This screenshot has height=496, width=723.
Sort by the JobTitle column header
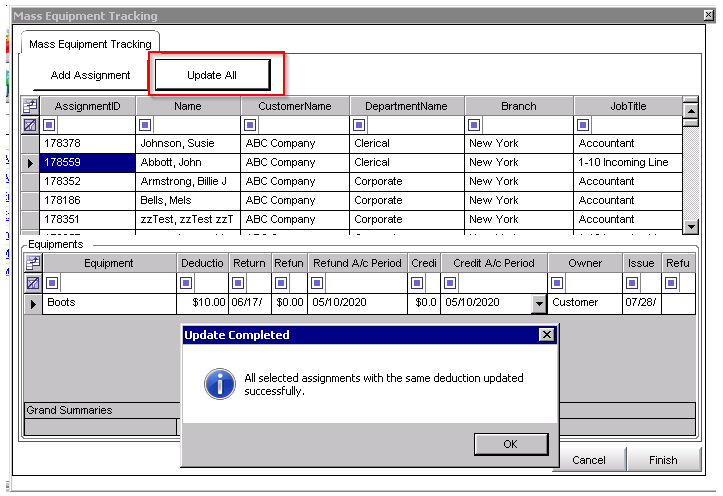click(628, 106)
